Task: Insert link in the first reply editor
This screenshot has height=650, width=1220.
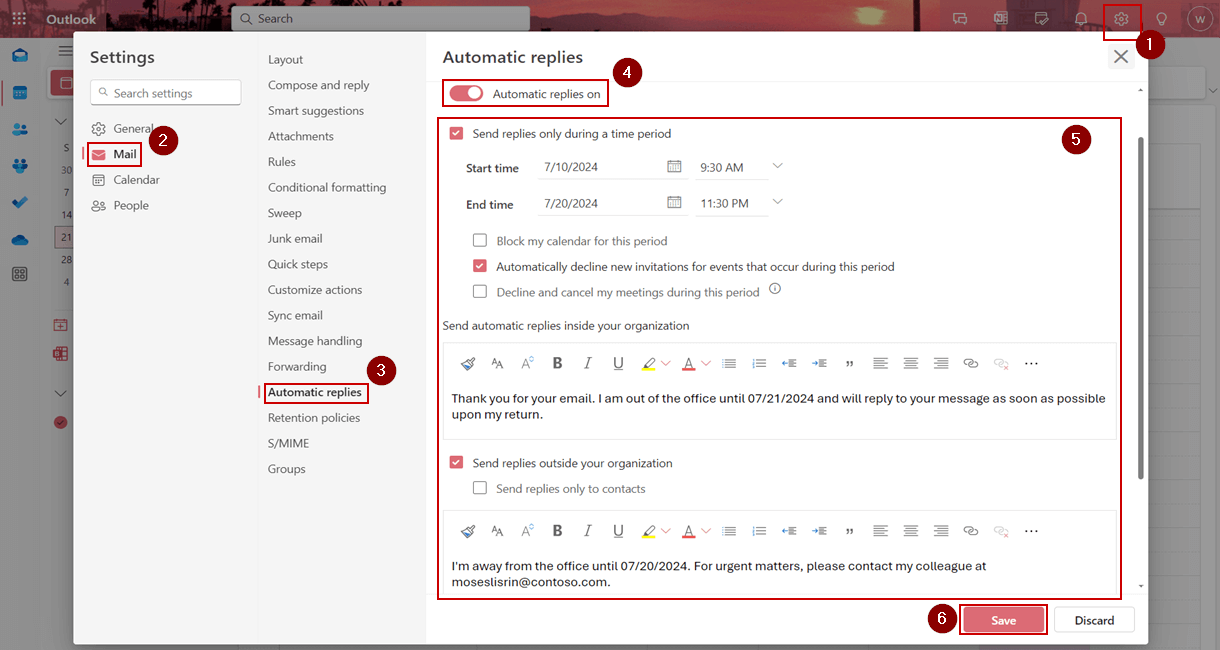Action: 970,363
